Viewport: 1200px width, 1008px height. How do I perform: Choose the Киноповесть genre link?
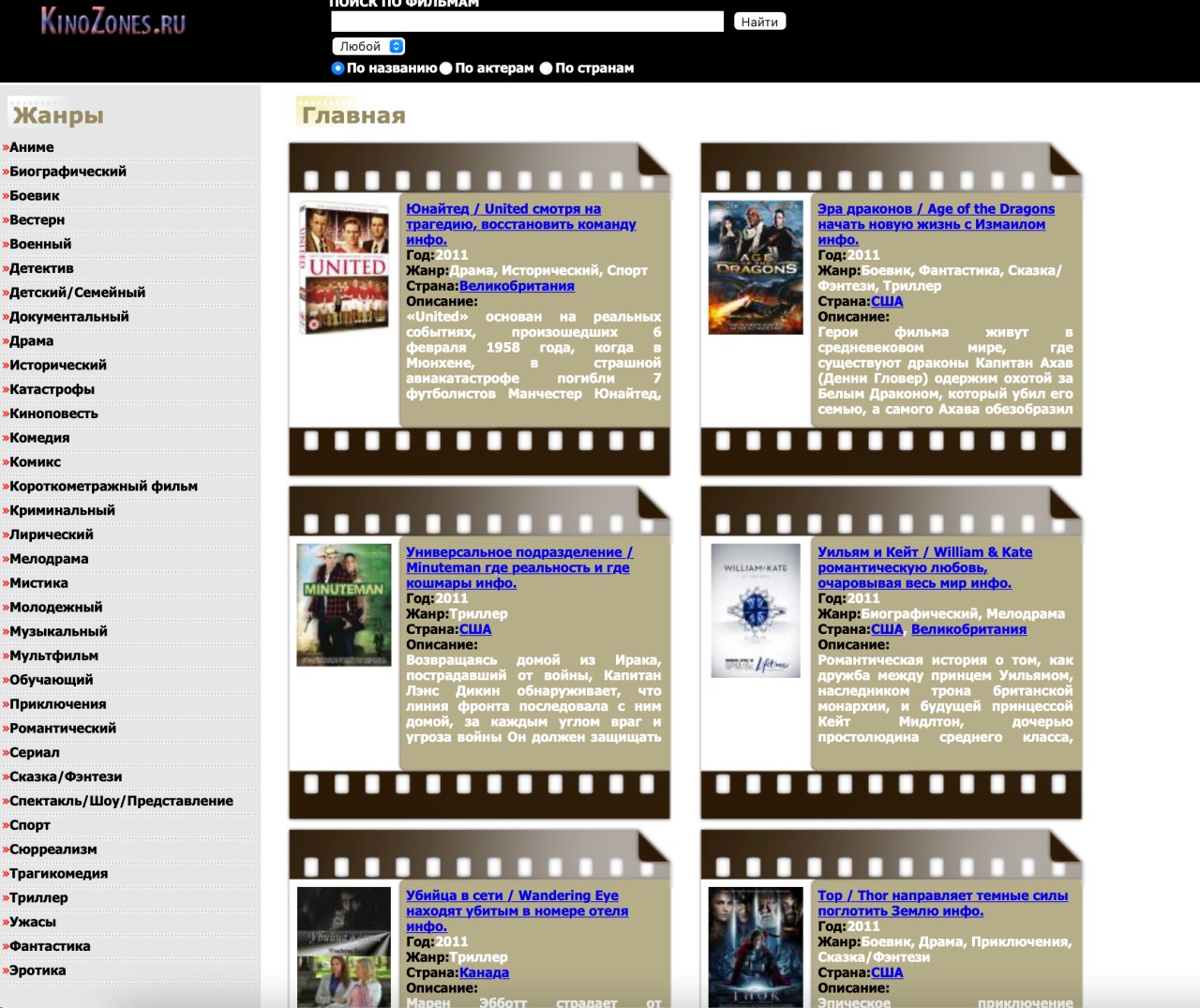pyautogui.click(x=53, y=414)
